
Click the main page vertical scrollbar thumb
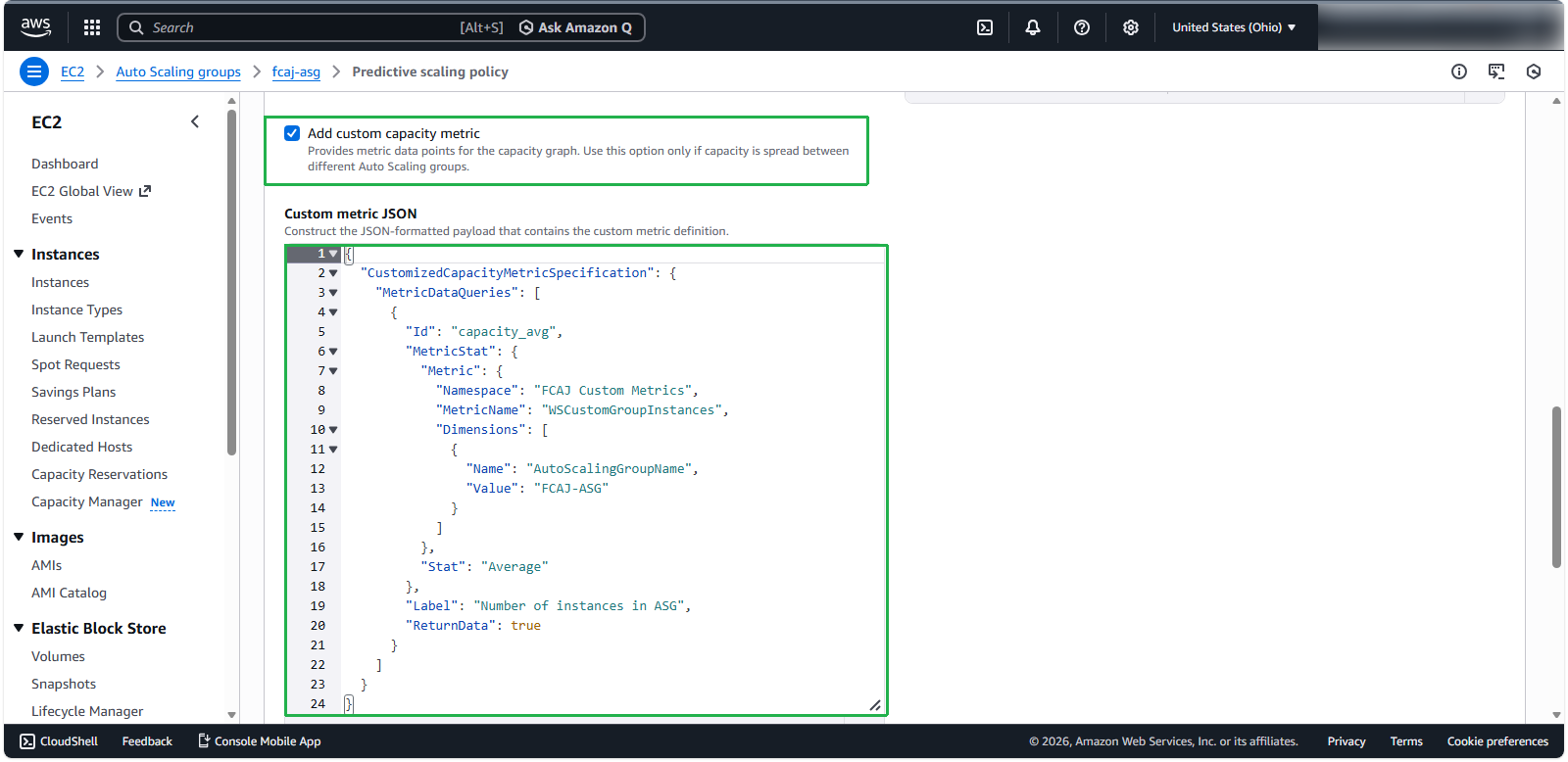pyautogui.click(x=1556, y=487)
